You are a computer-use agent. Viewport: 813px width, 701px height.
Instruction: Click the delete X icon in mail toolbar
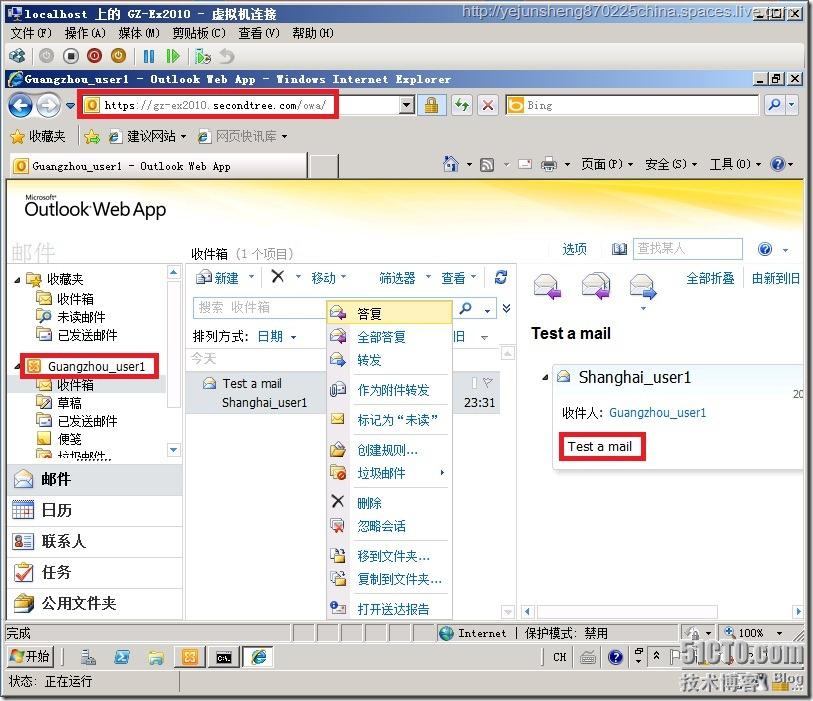tap(278, 276)
